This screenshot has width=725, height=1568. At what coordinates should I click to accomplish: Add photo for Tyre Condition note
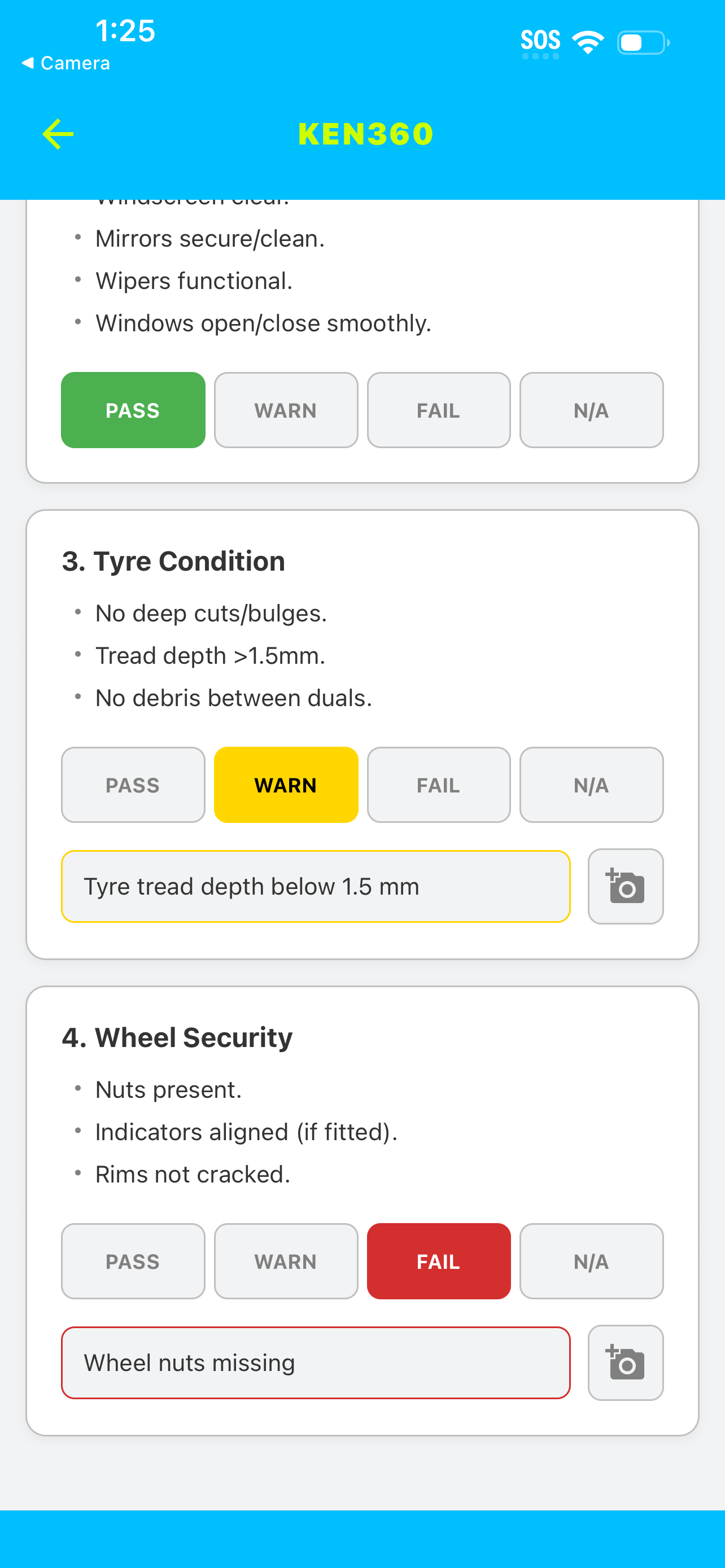[x=625, y=886]
